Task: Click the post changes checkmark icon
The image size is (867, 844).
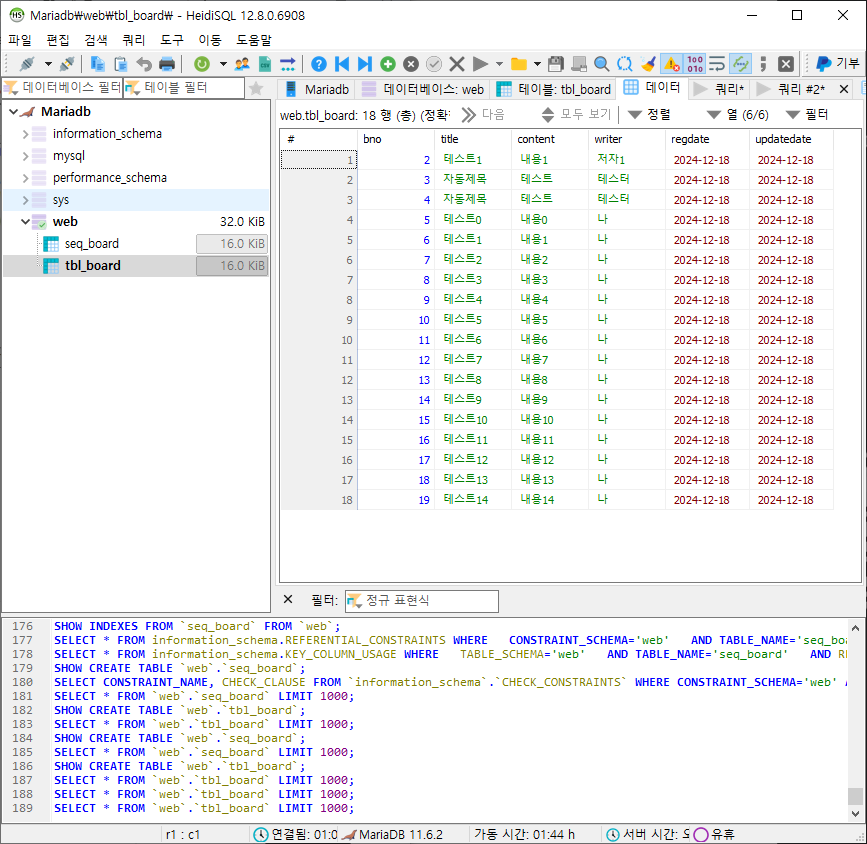Action: coord(434,64)
